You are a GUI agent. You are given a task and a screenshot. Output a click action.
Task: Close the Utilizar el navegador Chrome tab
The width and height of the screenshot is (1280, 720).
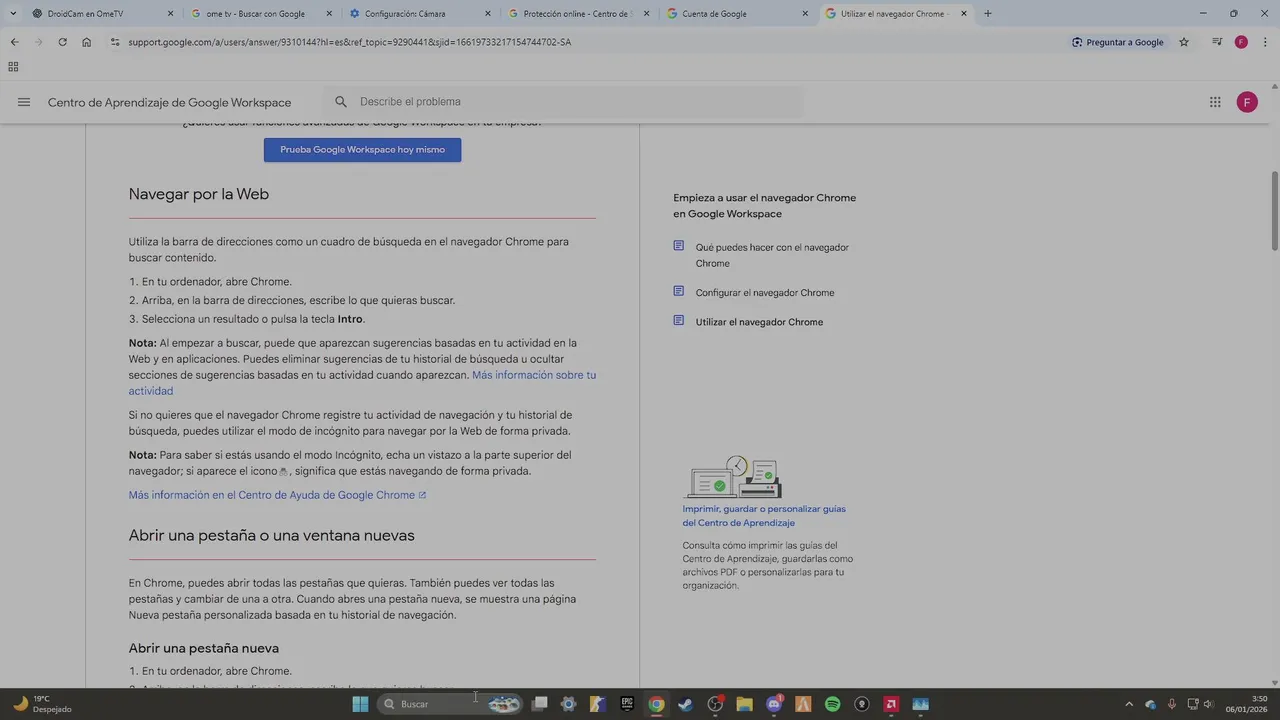964,14
